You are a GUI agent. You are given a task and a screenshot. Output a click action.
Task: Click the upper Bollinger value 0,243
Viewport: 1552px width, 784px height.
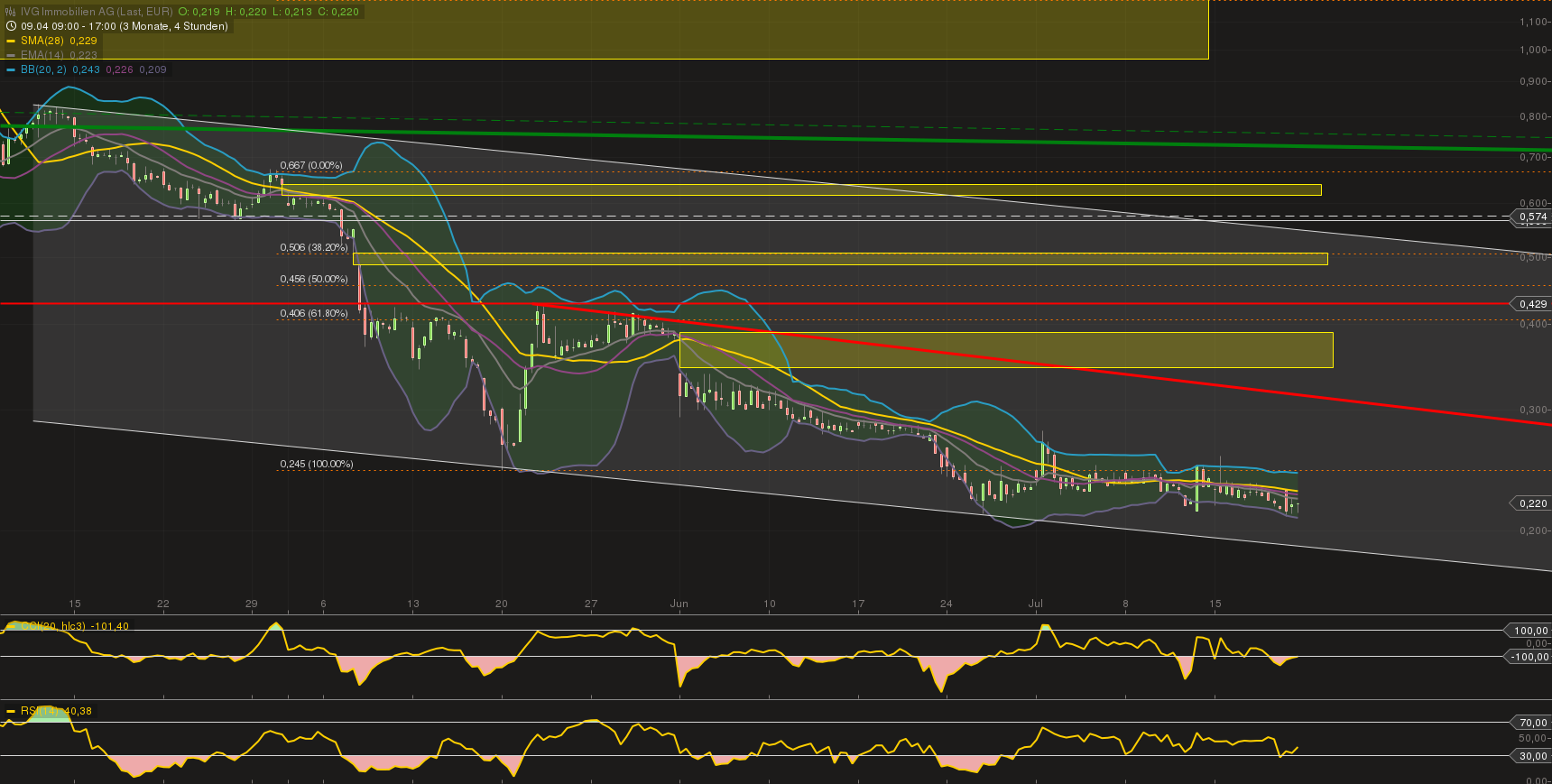[x=87, y=69]
